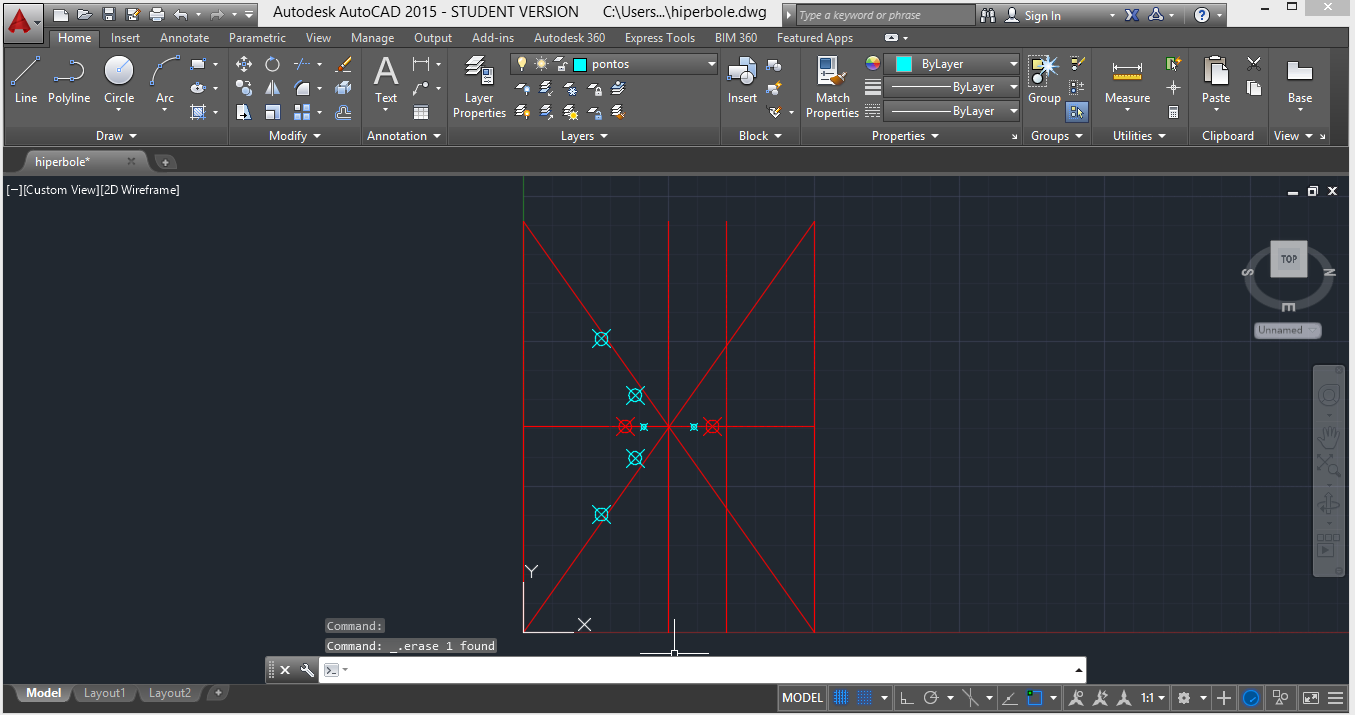
Task: Toggle polar tracking in status bar
Action: coord(931,698)
